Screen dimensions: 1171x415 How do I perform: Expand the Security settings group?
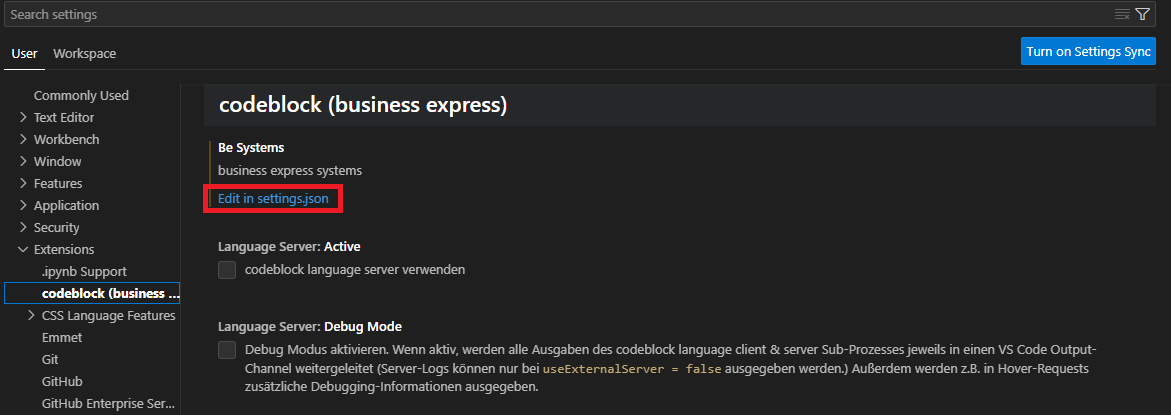[24, 228]
